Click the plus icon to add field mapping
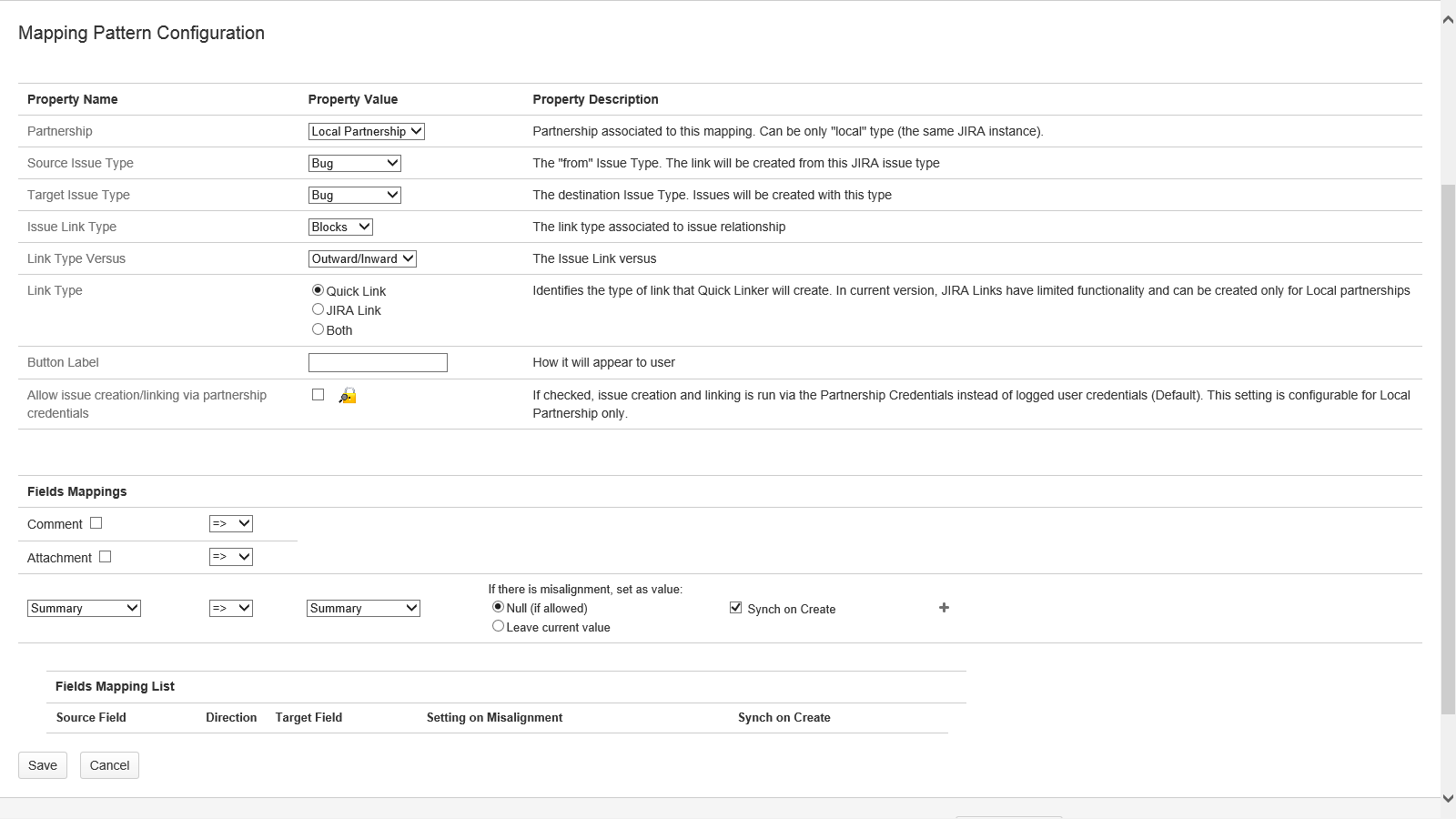The width and height of the screenshot is (1456, 819). (x=944, y=608)
